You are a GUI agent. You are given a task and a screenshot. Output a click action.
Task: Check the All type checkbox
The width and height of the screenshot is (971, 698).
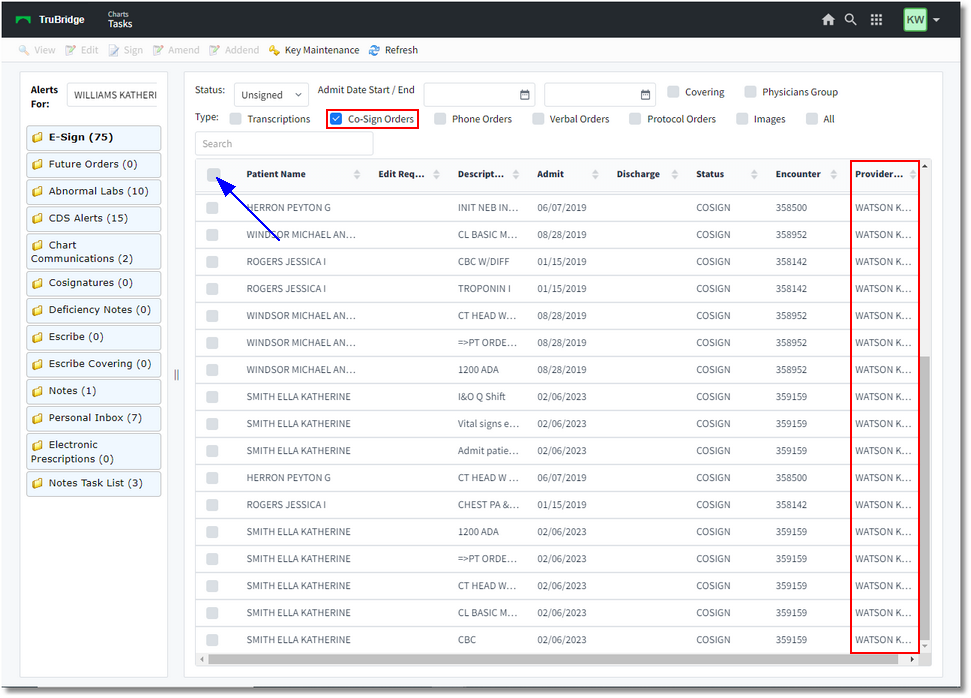tap(812, 119)
